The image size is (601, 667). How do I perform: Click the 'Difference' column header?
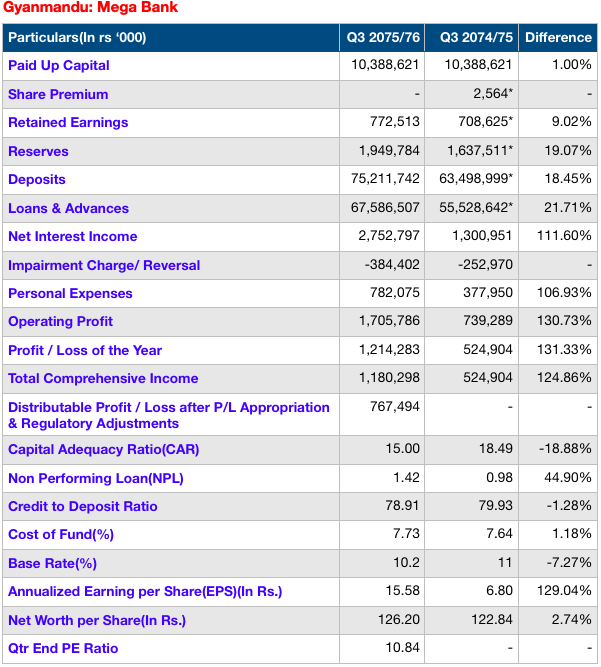point(558,37)
